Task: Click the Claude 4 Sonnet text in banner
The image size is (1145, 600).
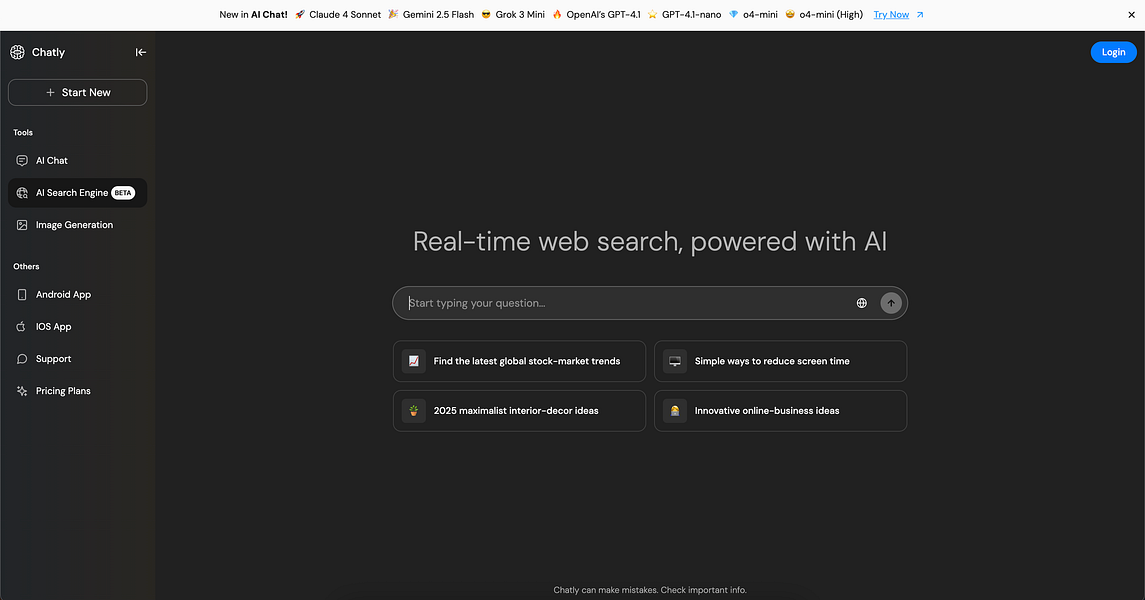Action: click(345, 15)
